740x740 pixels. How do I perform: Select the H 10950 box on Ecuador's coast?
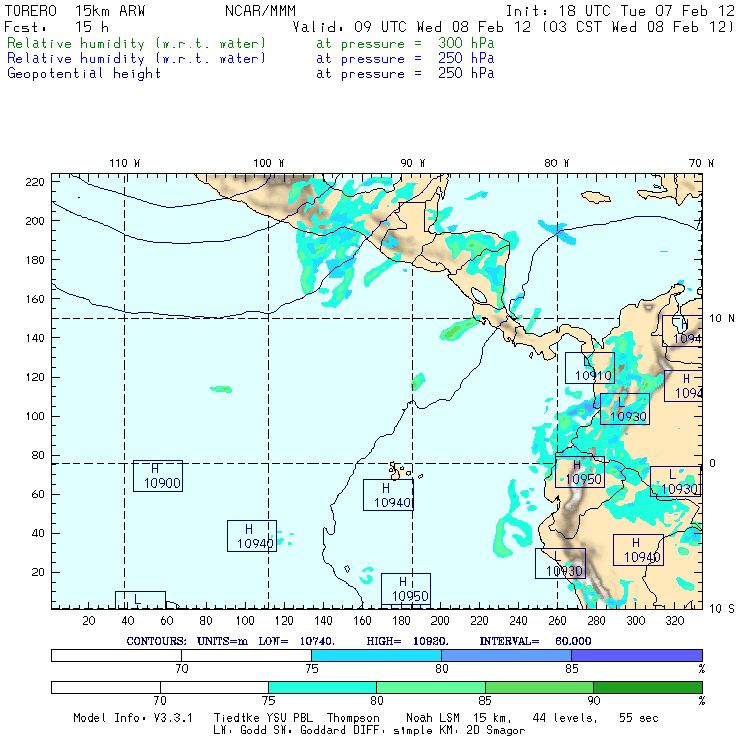coord(580,472)
